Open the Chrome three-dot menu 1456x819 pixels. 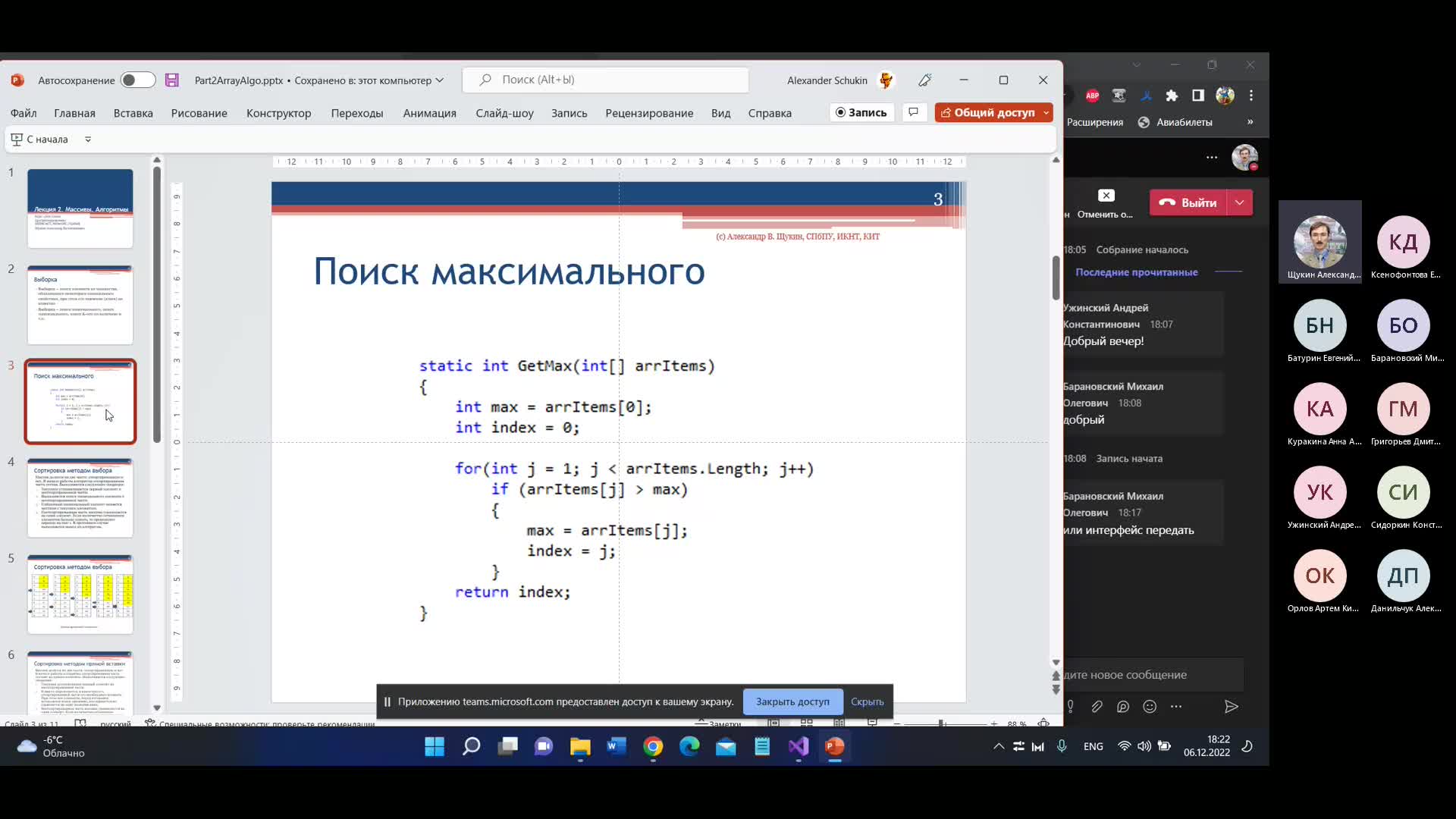click(1251, 96)
